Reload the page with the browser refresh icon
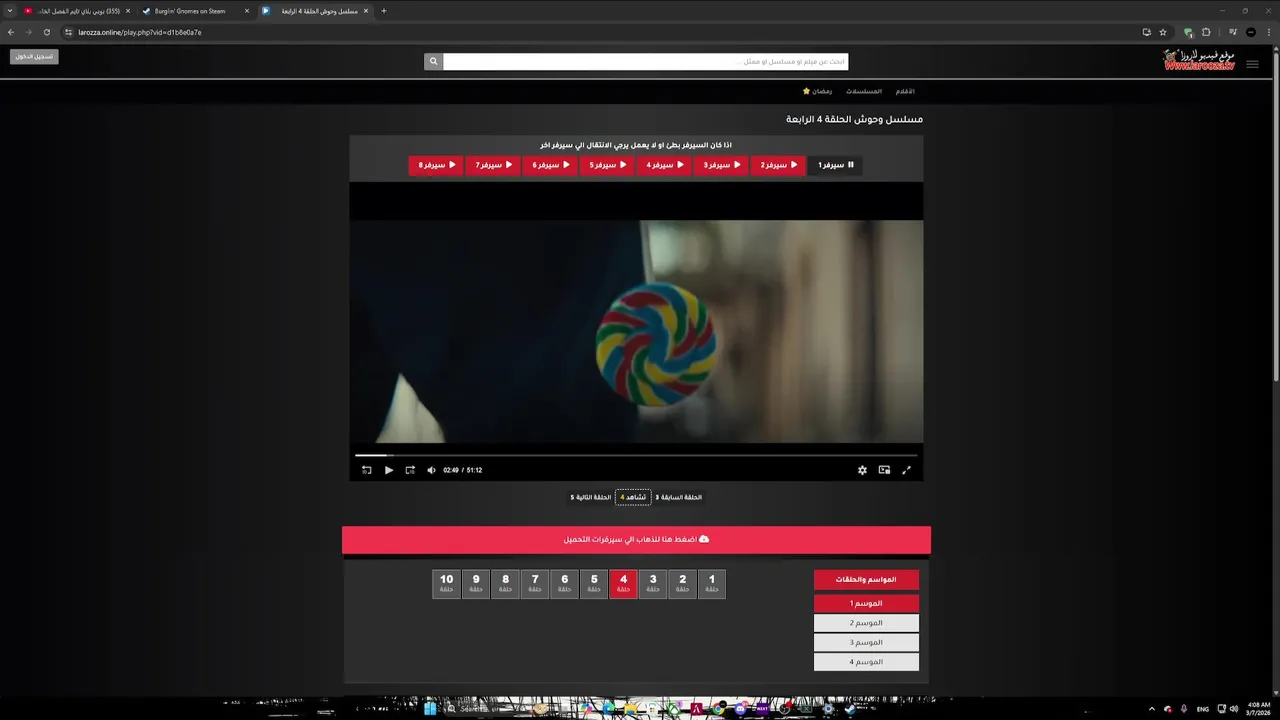Image resolution: width=1280 pixels, height=720 pixels. point(47,32)
